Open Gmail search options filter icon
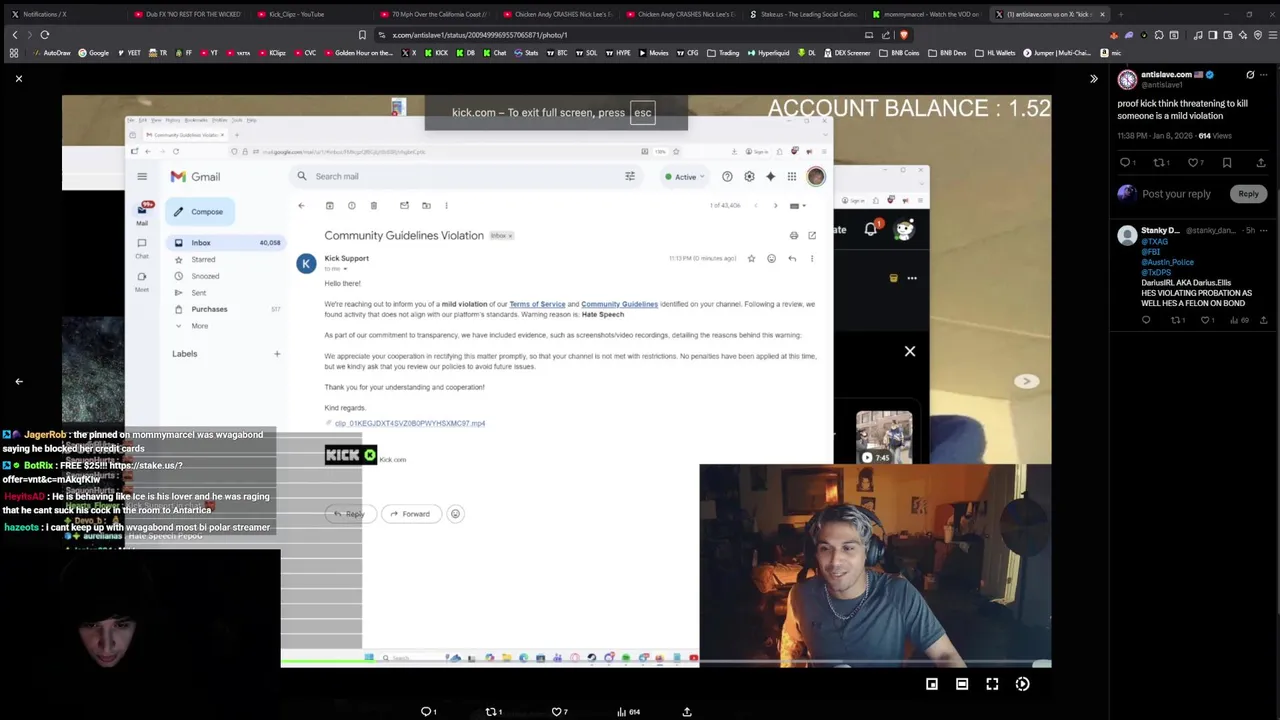The height and width of the screenshot is (720, 1280). [x=630, y=176]
